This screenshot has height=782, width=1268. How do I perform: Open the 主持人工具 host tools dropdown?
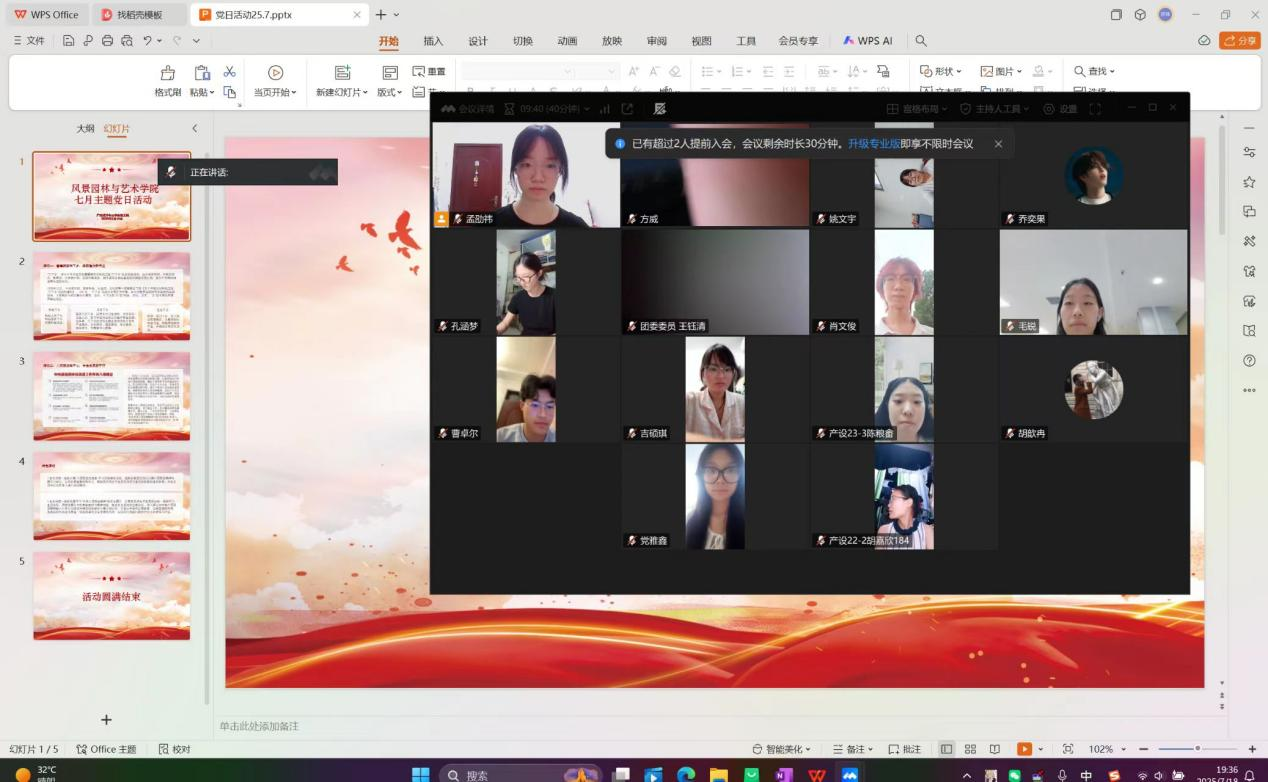[996, 109]
